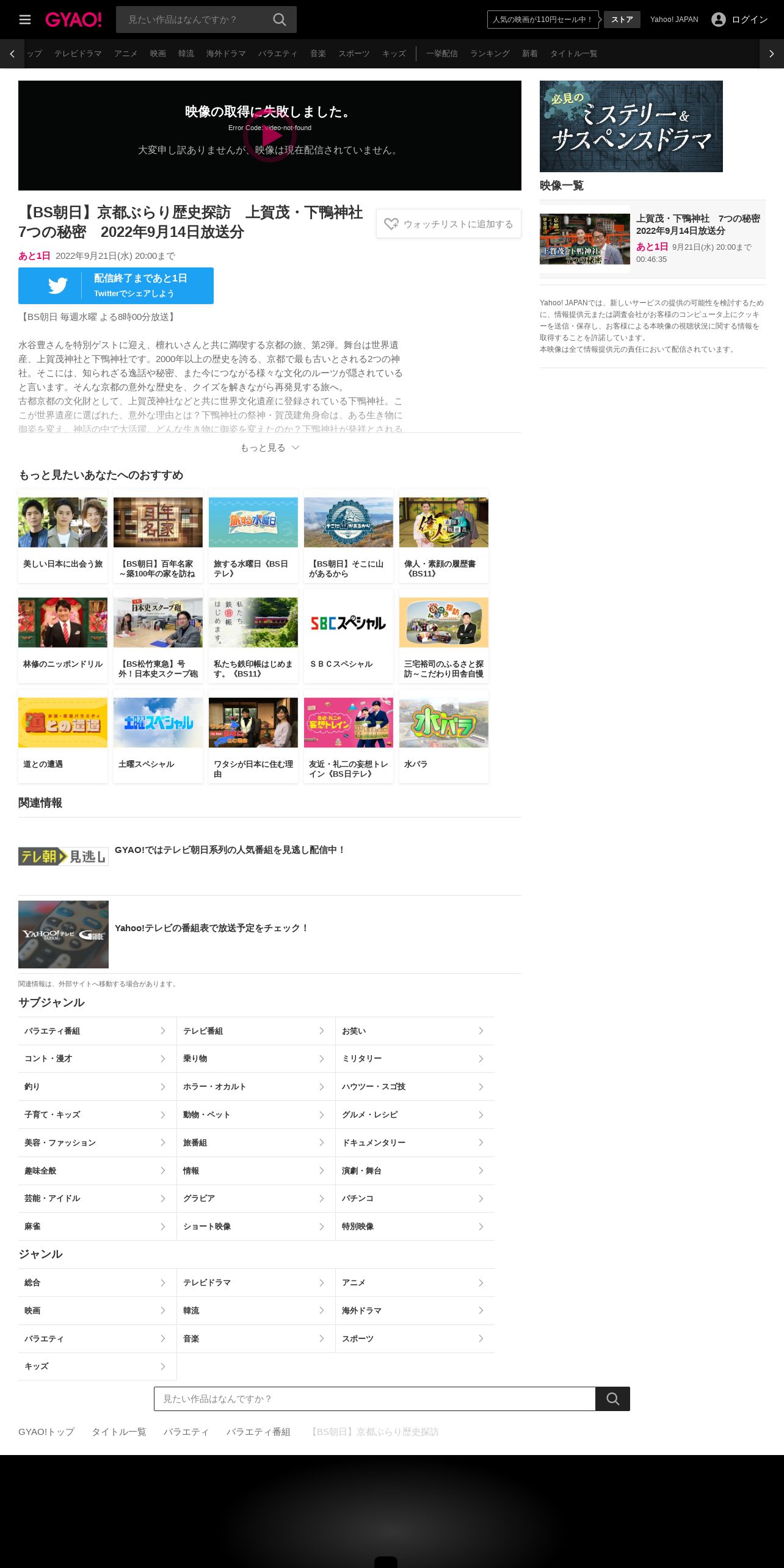Viewport: 784px width, 1568px height.
Task: Open テレビ番組 subgenre row
Action: click(x=256, y=1031)
